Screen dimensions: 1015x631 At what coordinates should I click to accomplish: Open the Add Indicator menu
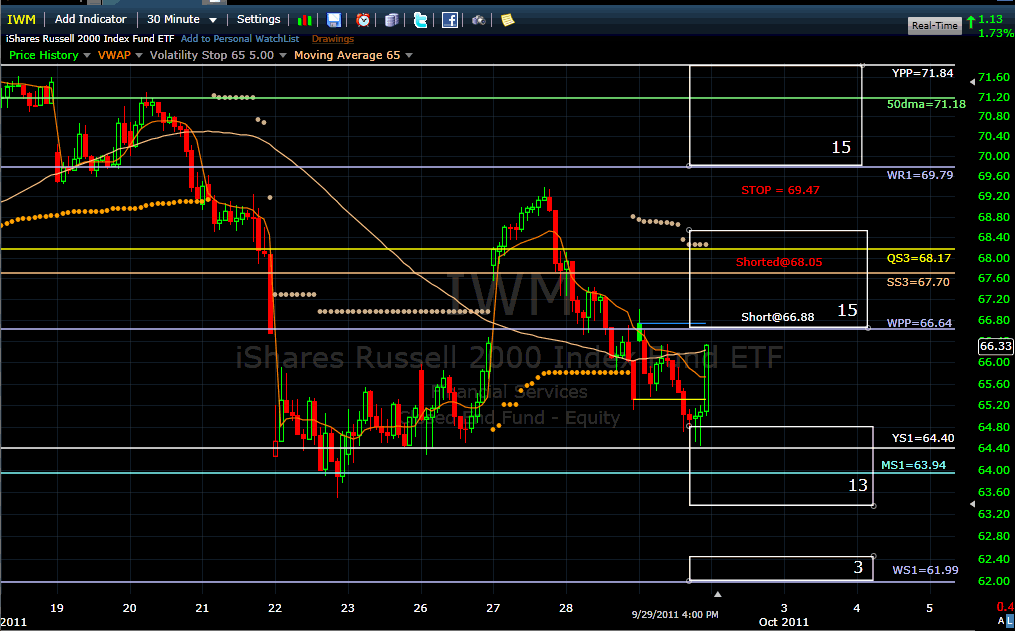91,19
